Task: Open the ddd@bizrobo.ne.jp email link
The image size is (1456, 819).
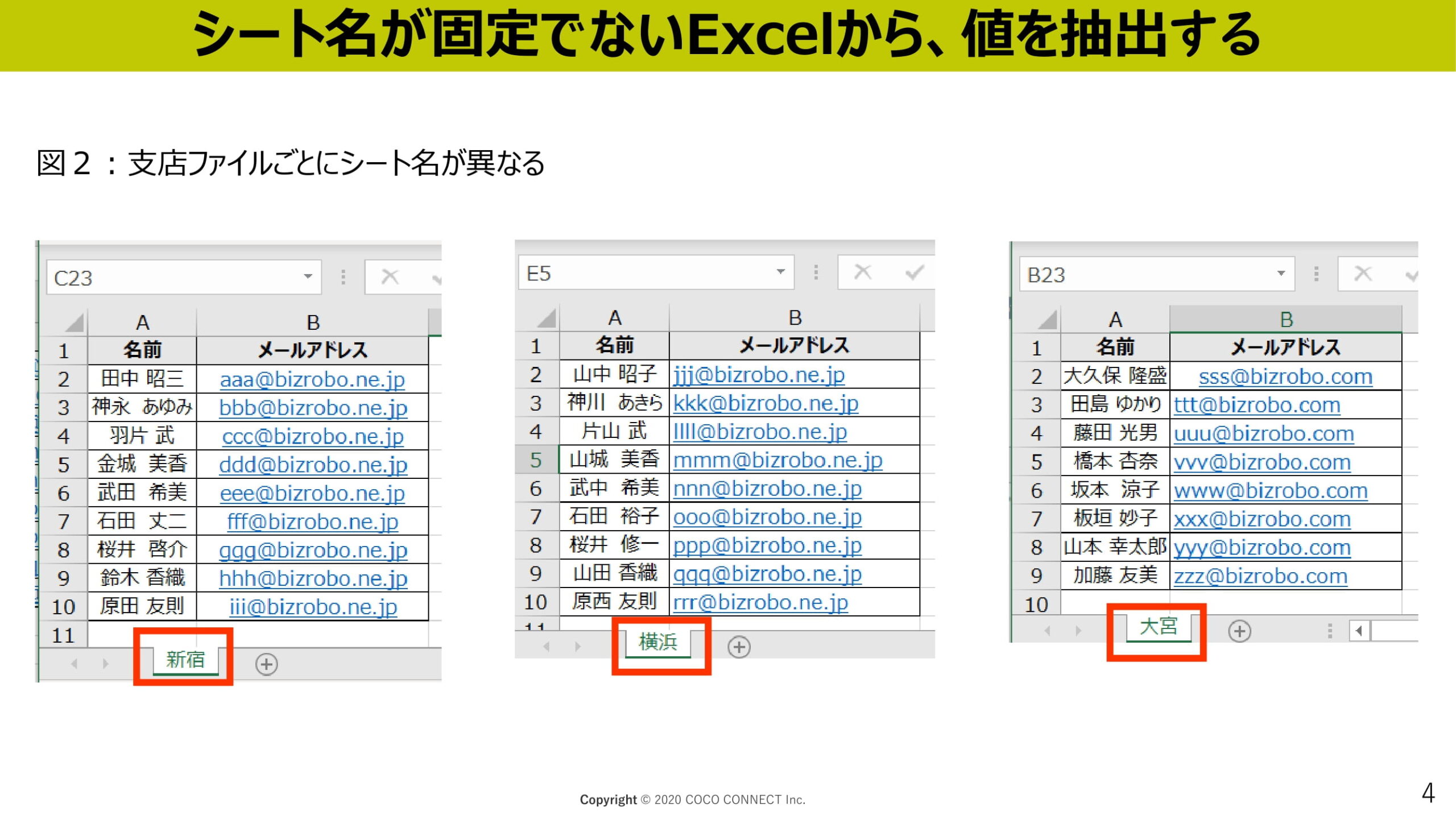Action: pyautogui.click(x=313, y=465)
